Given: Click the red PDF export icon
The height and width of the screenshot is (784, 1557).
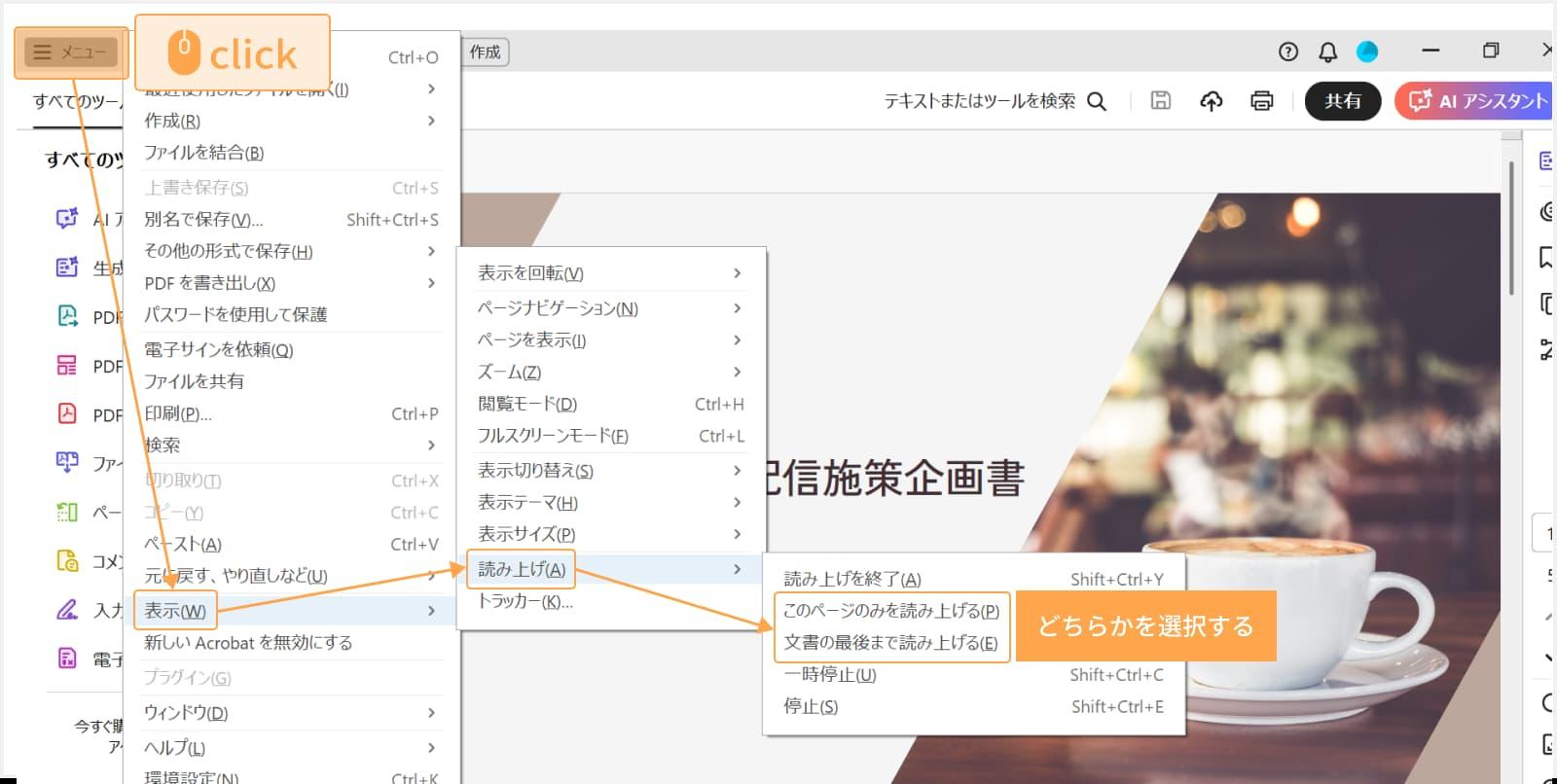Looking at the screenshot, I should pyautogui.click(x=66, y=414).
